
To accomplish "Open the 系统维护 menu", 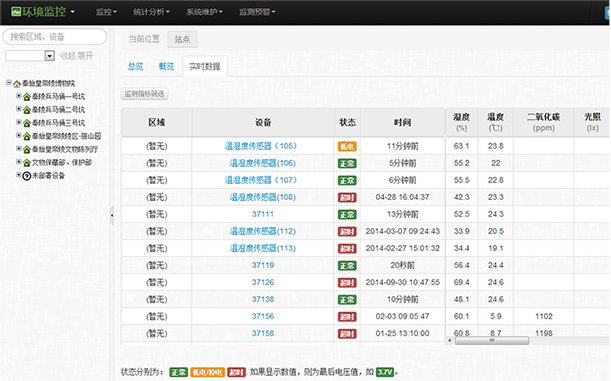I will click(204, 12).
